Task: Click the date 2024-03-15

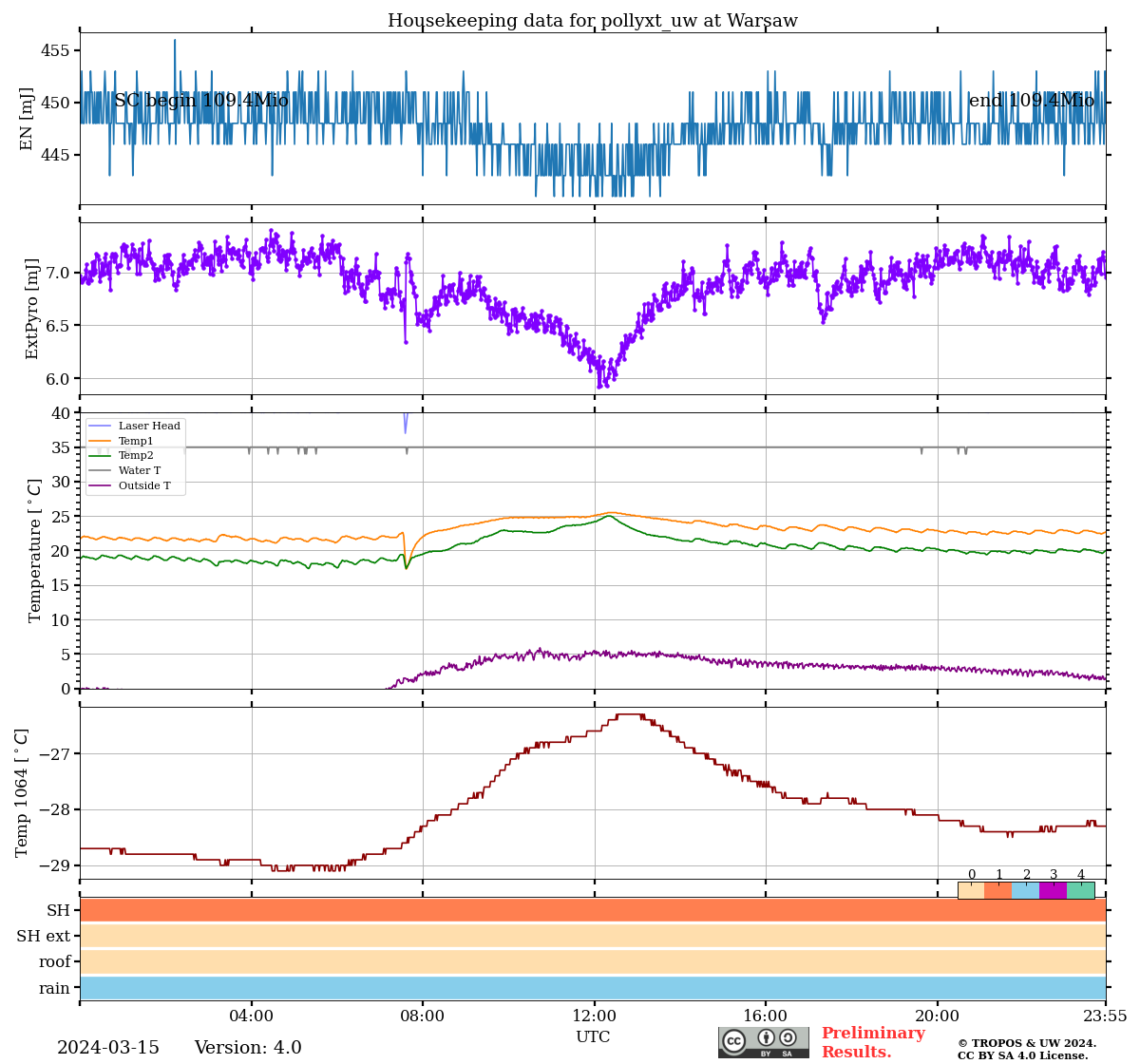Action: click(x=108, y=1048)
